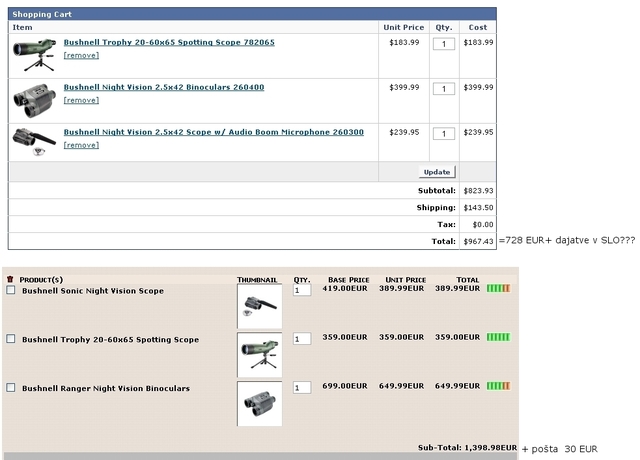Open Bushnell Trophy 20-60x65 Spotting Scope 782065 link
Image resolution: width=640 pixels, height=460 pixels.
coord(169,42)
